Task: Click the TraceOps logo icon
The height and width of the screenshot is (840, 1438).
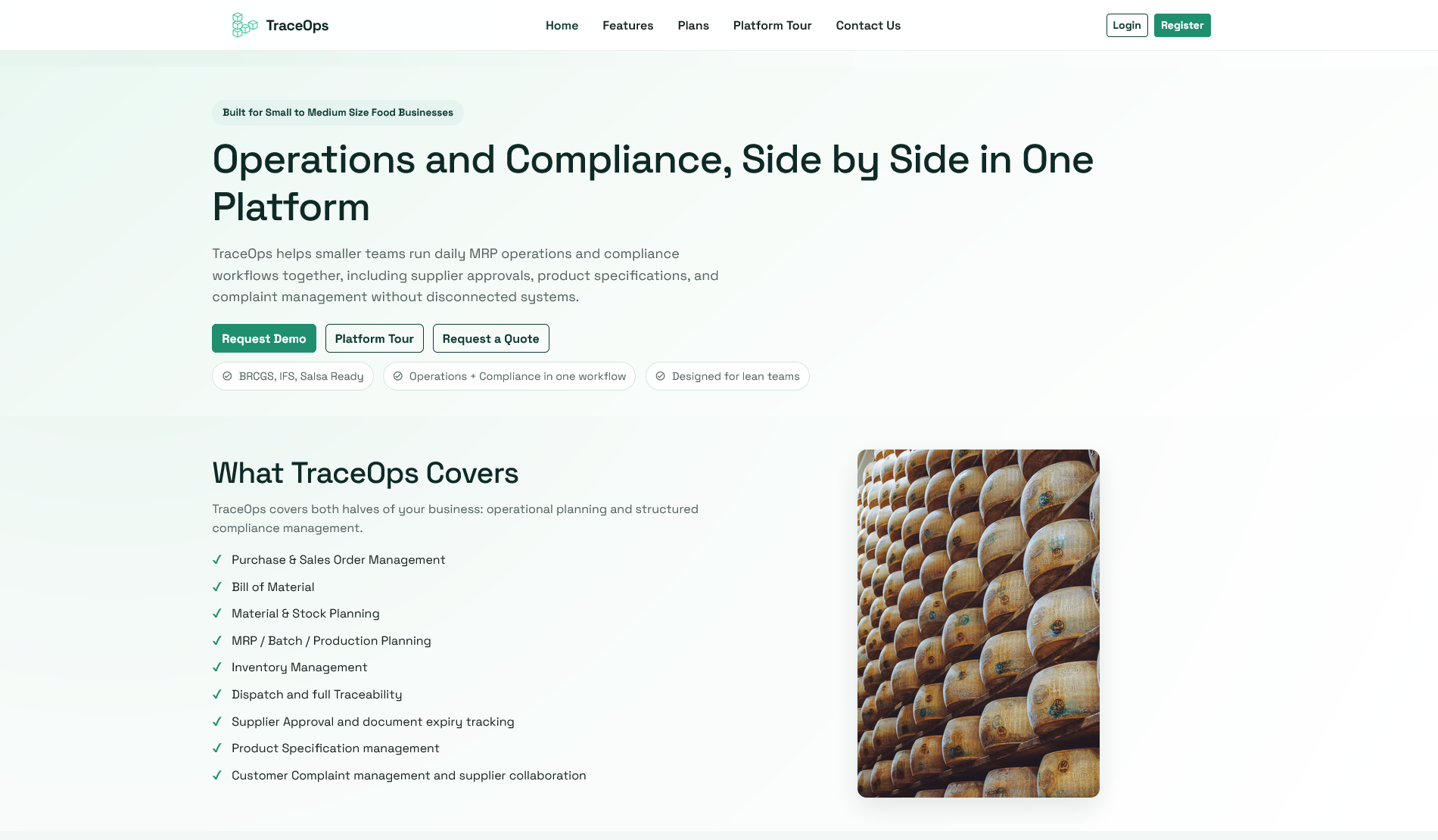Action: (244, 25)
